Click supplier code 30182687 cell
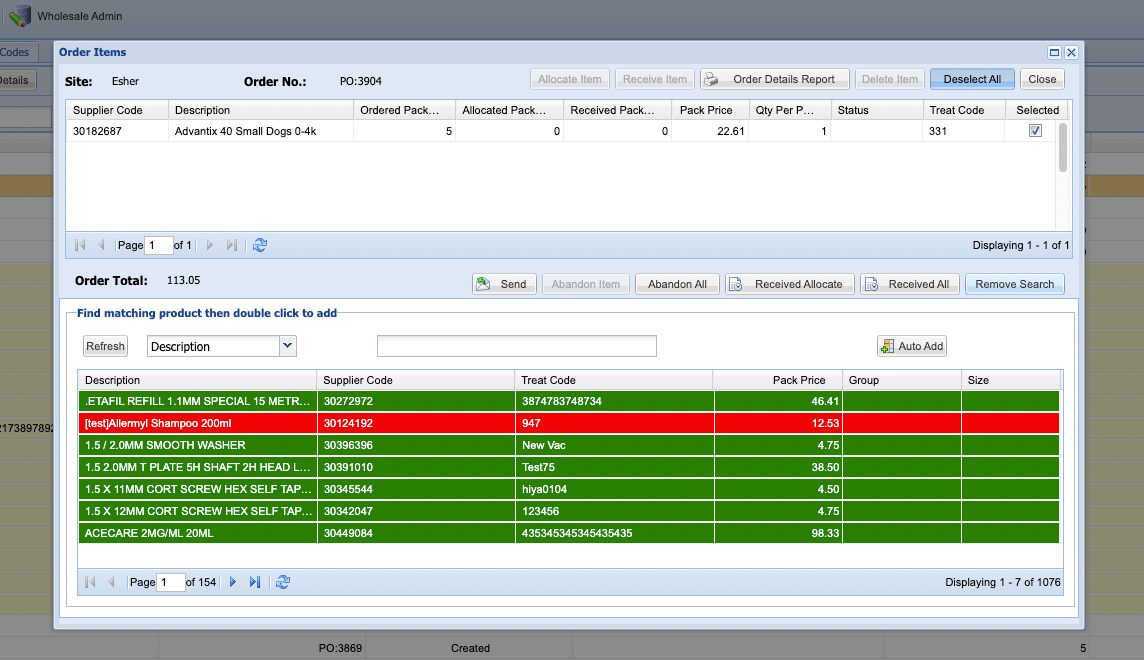Image resolution: width=1144 pixels, height=660 pixels. (x=117, y=131)
